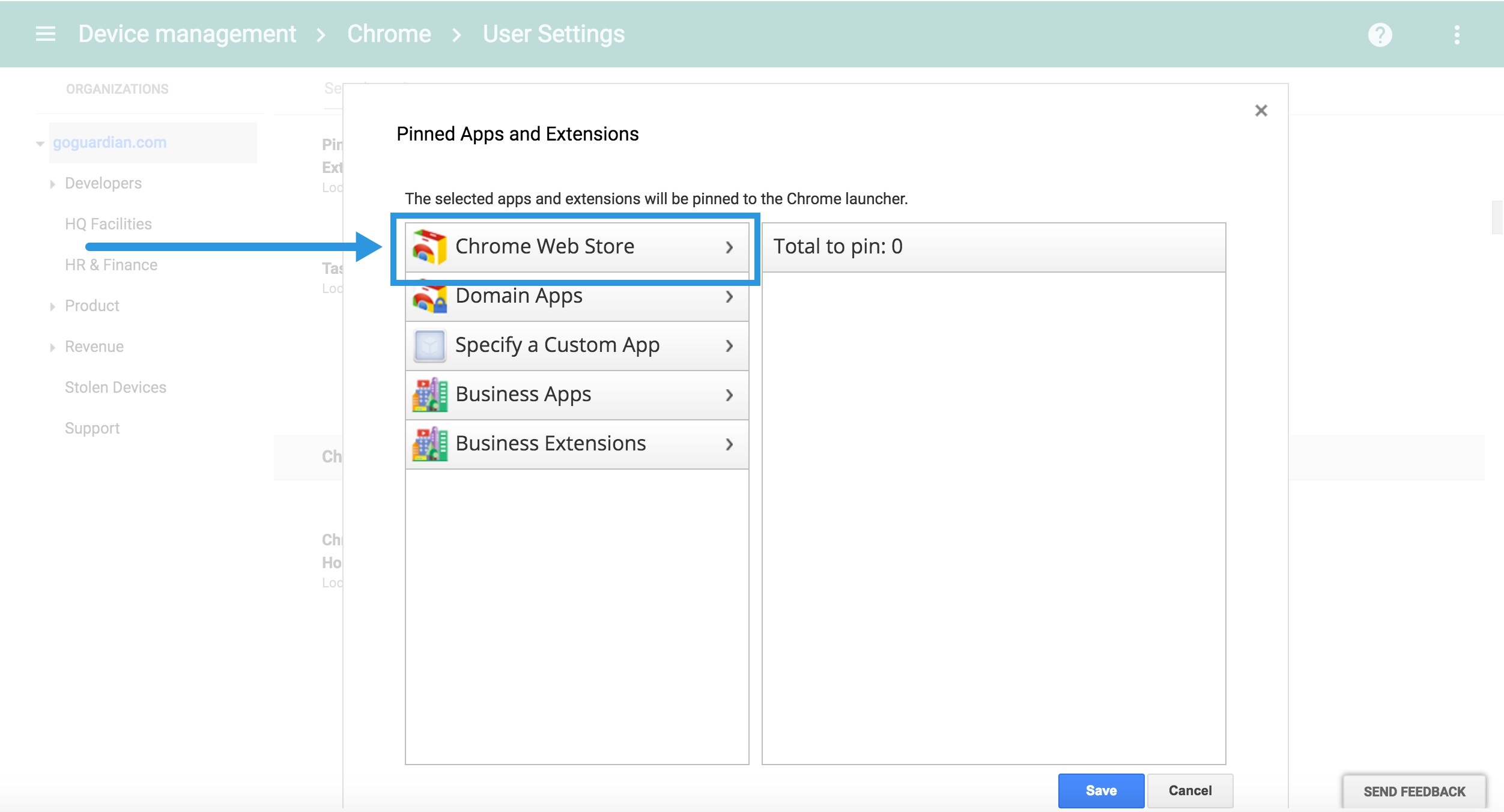Close the Pinned Apps and Extensions dialog
This screenshot has height=812, width=1504.
click(x=1261, y=110)
